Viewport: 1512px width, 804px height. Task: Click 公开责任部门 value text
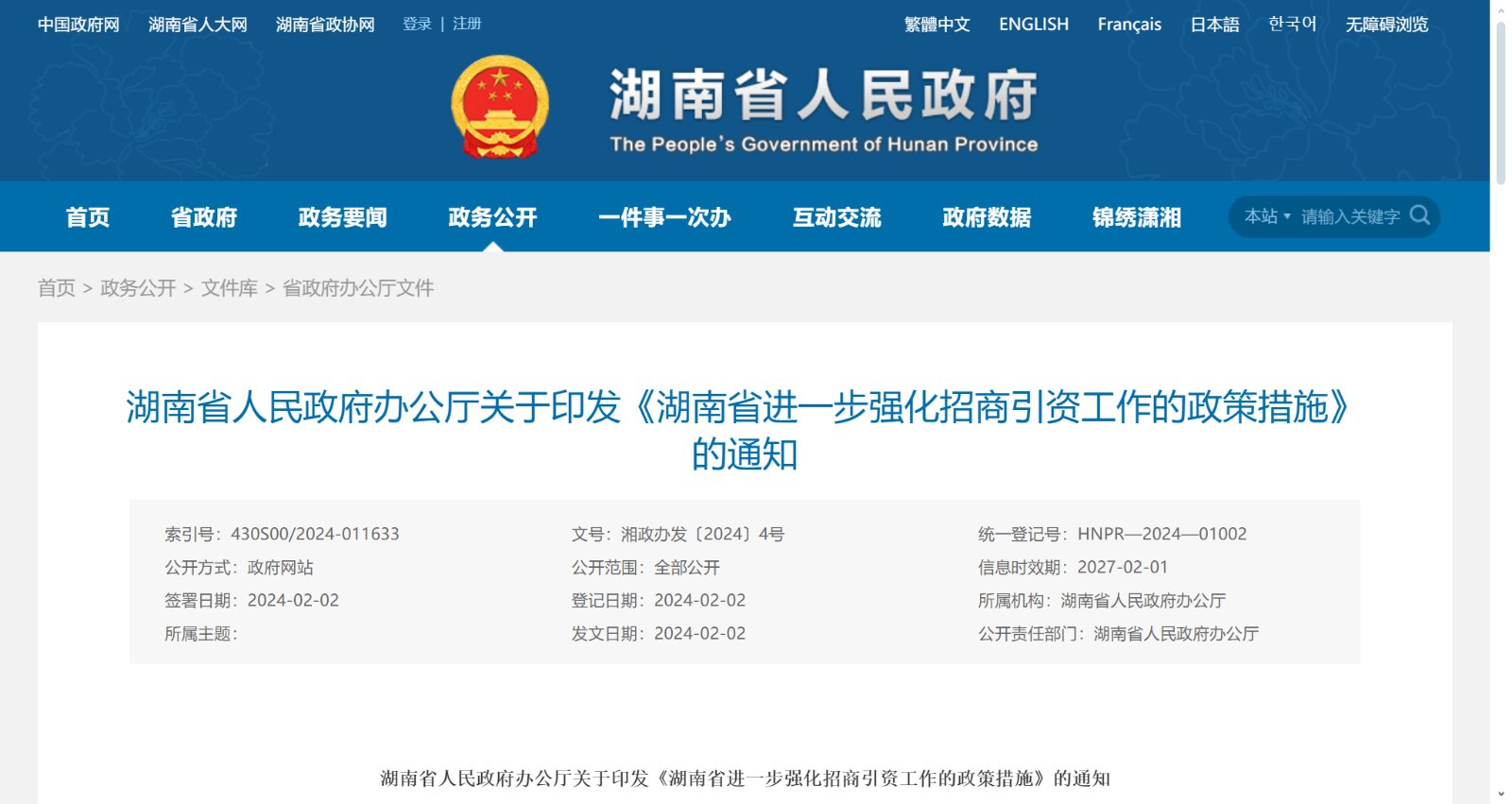1177,633
